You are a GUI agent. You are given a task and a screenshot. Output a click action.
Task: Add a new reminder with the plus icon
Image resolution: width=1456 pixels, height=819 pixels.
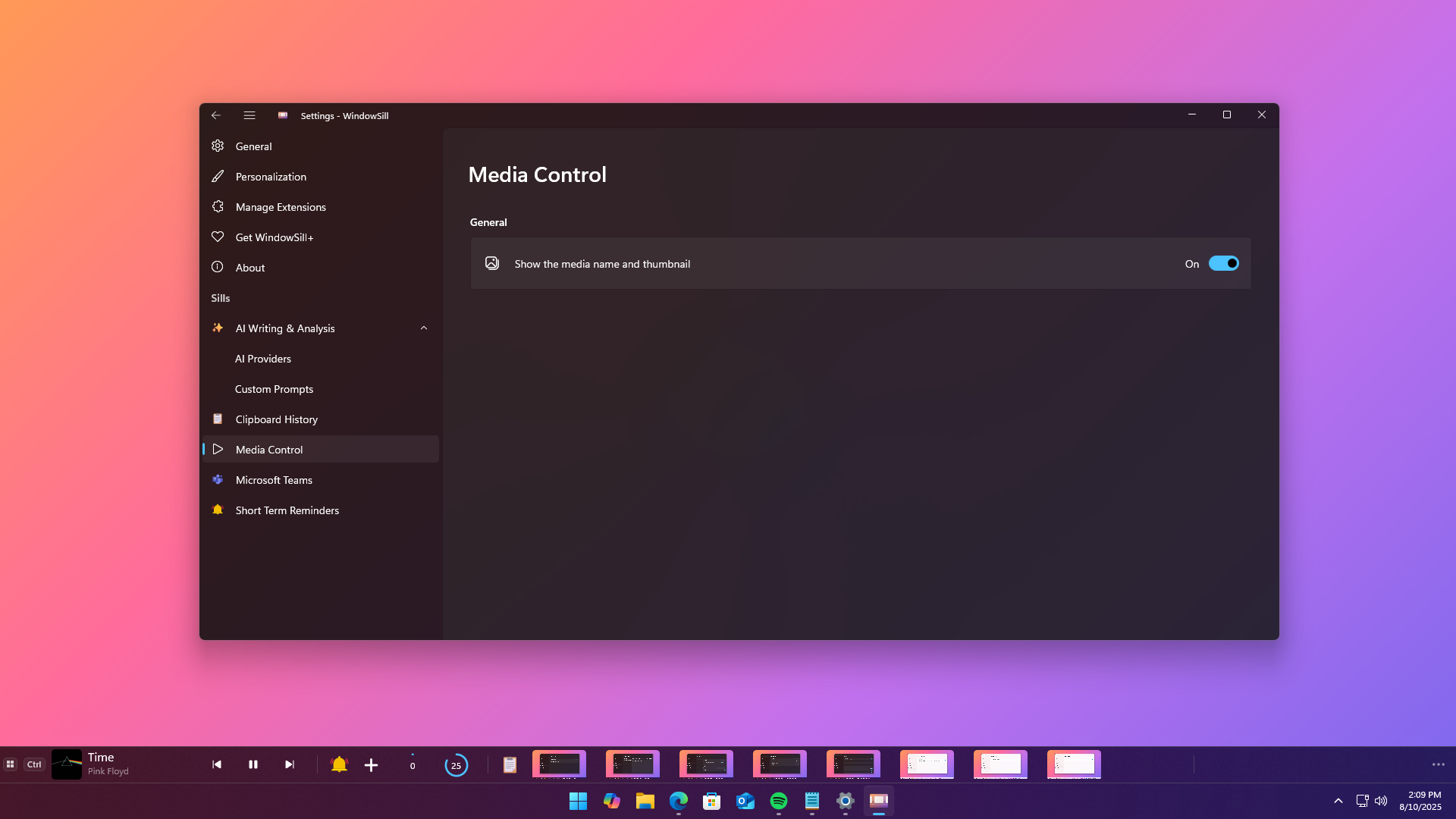click(x=371, y=765)
